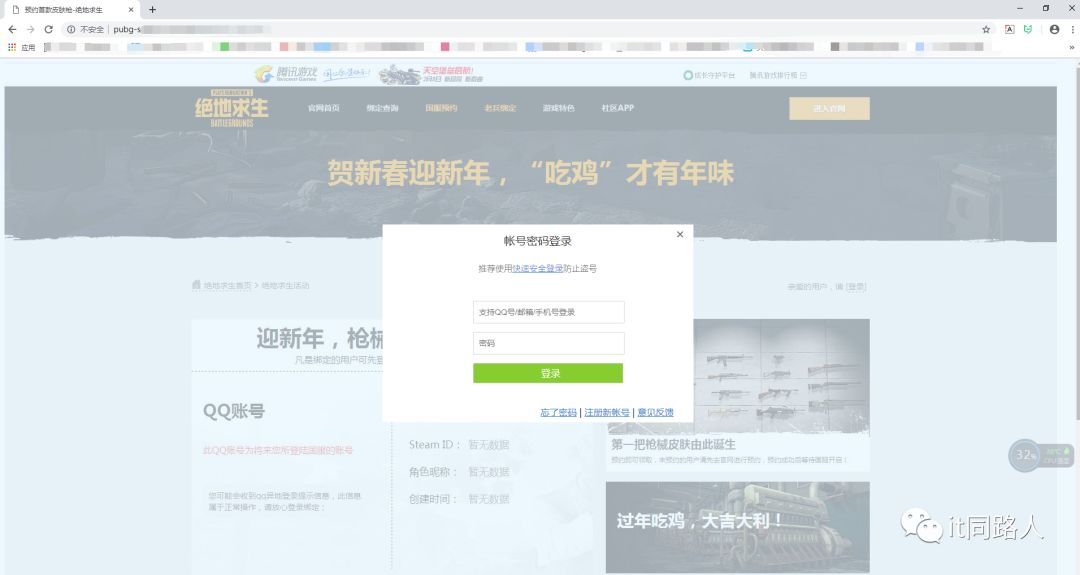Close the 帐号密码登录 dialog with the X

(x=680, y=234)
